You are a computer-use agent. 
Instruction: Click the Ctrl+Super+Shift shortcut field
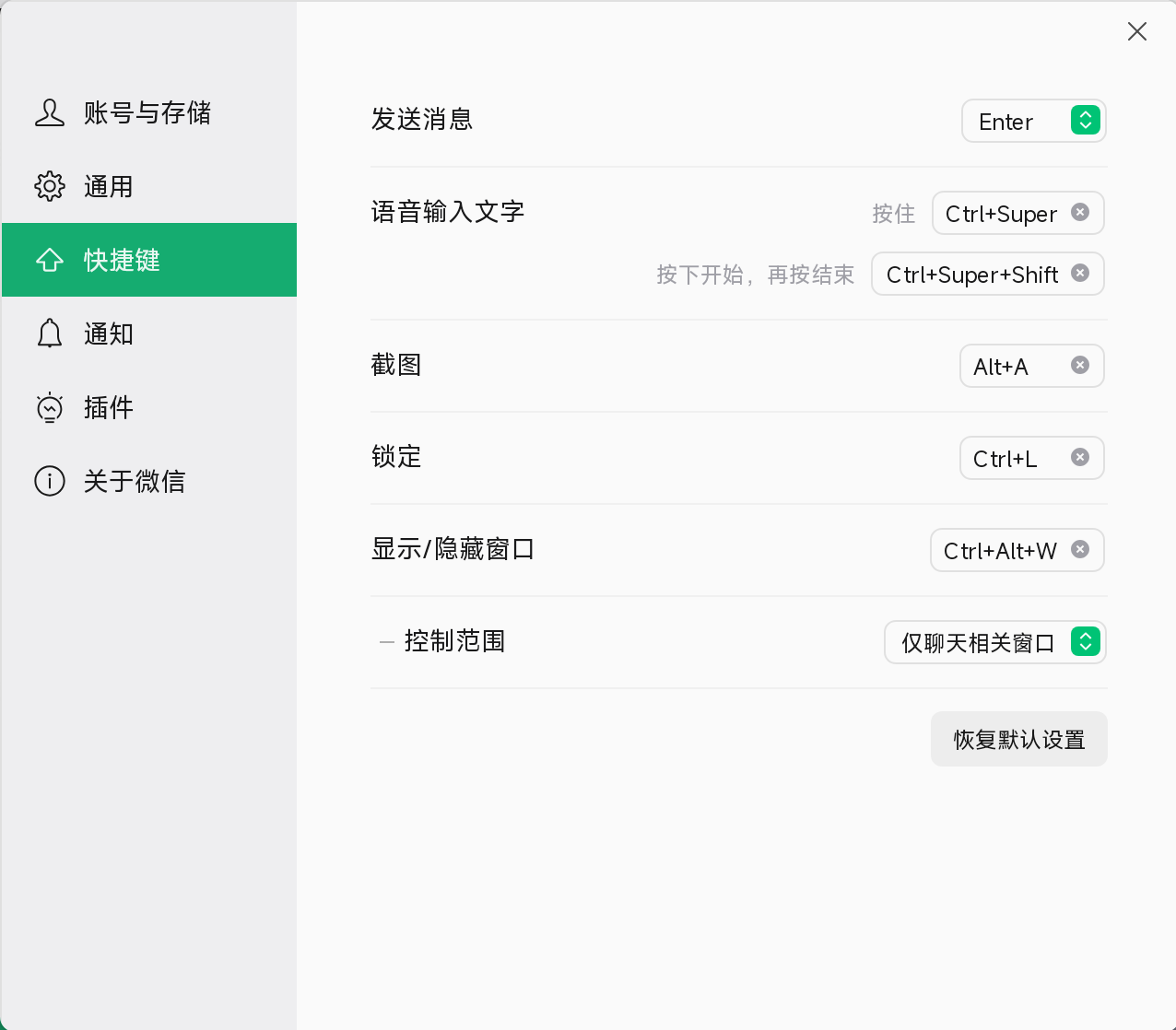pyautogui.click(x=988, y=274)
